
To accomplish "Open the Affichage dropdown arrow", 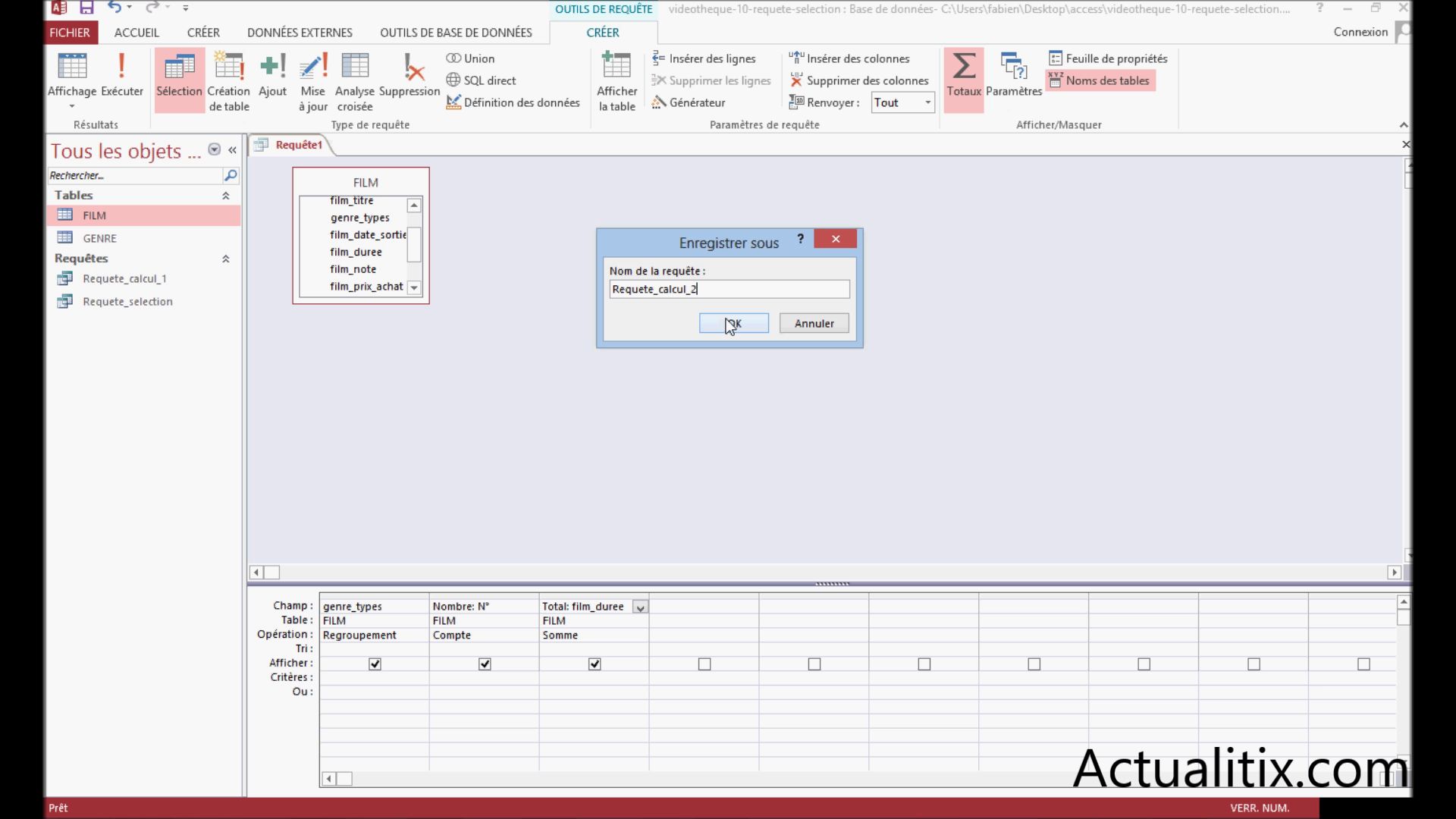I will [72, 106].
